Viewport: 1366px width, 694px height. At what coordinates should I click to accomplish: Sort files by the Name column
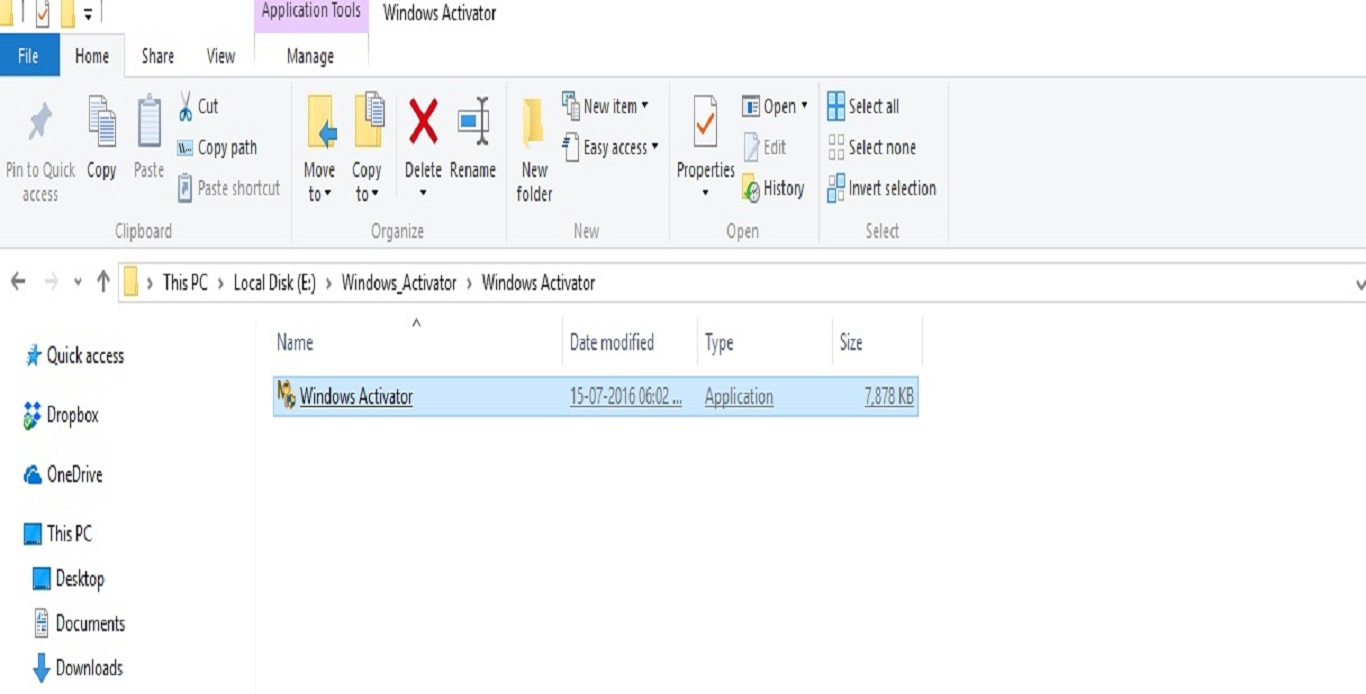coord(417,343)
